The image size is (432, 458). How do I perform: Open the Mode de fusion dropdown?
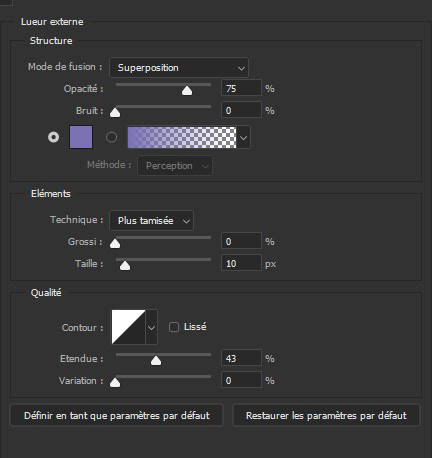[179, 68]
